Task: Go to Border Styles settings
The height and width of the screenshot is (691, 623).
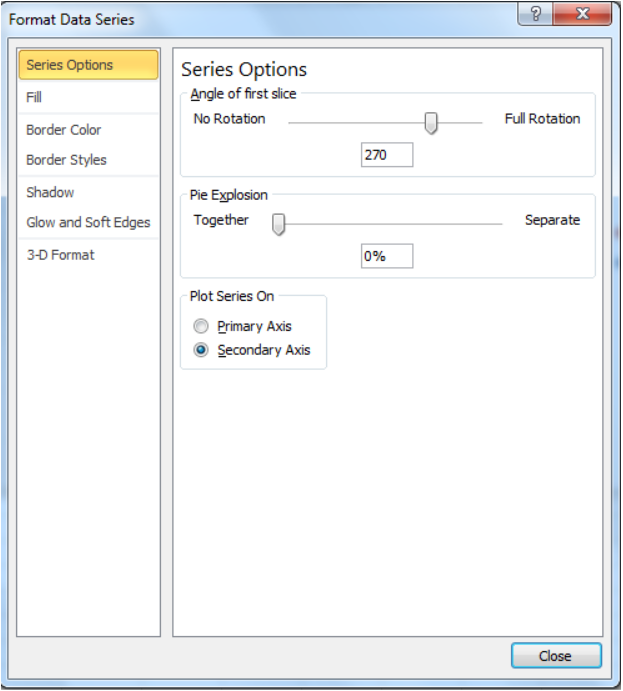Action: [88, 160]
